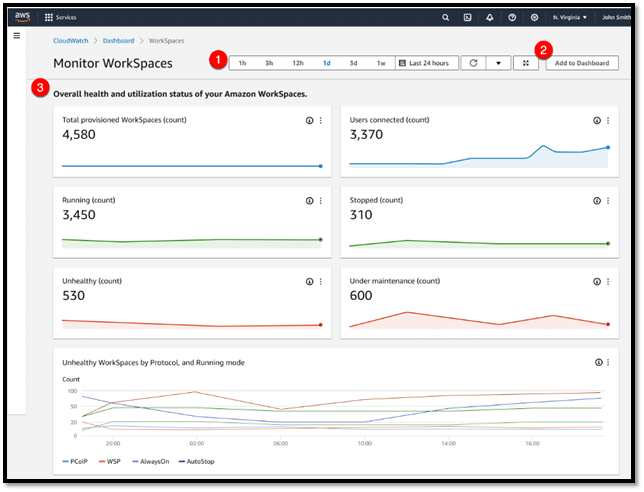The width and height of the screenshot is (644, 492).
Task: Click the Services label in top bar
Action: pyautogui.click(x=66, y=17)
